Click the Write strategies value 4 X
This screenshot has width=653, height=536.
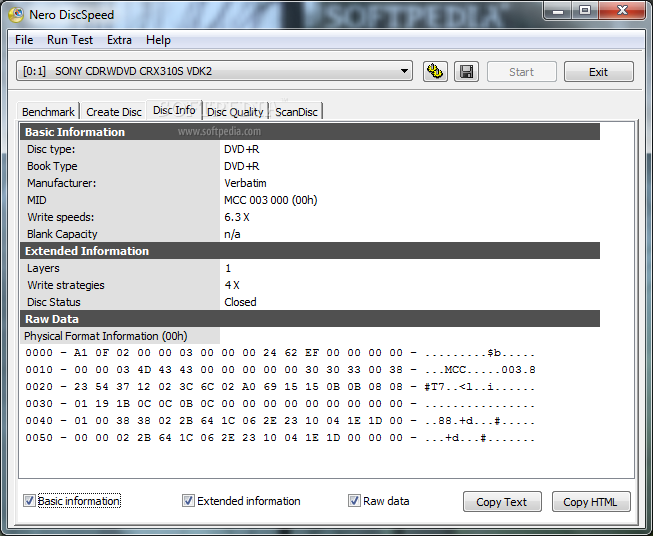pyautogui.click(x=232, y=285)
